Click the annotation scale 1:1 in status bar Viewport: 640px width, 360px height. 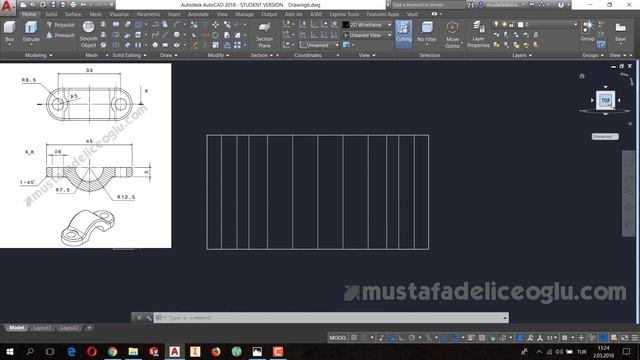[x=552, y=338]
